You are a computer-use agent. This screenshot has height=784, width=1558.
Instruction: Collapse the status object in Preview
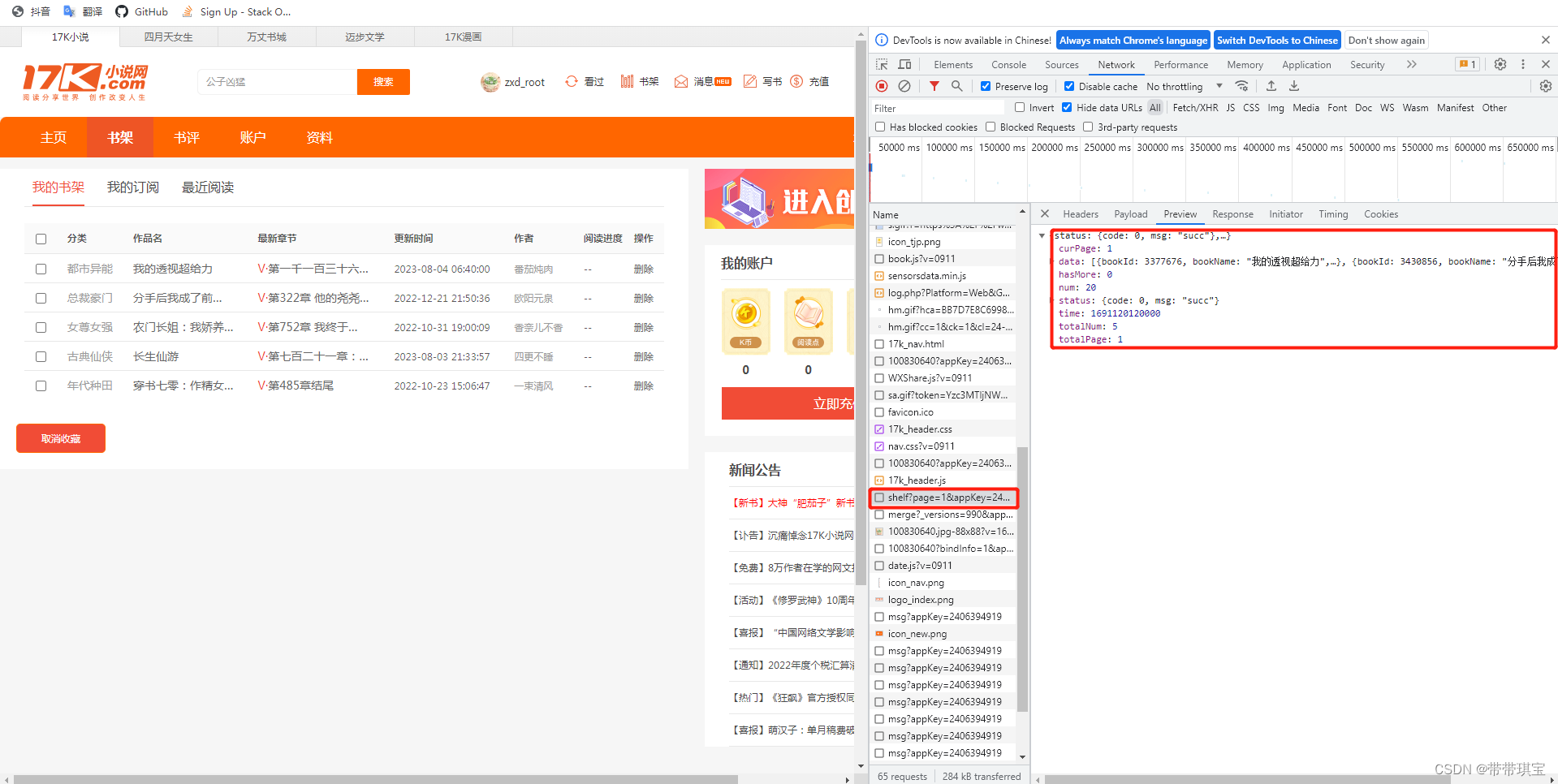1042,235
